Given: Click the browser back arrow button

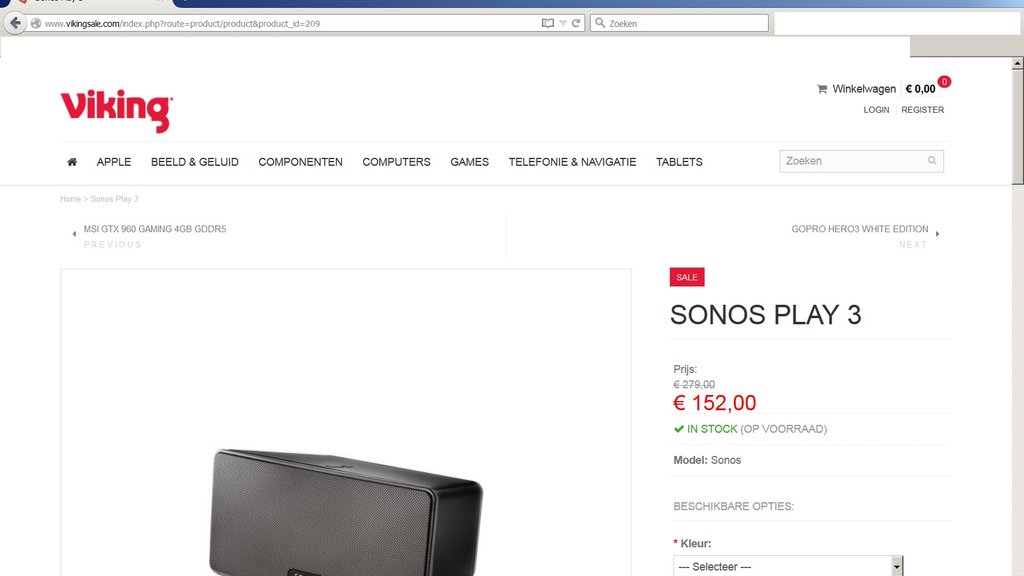Looking at the screenshot, I should pos(15,23).
